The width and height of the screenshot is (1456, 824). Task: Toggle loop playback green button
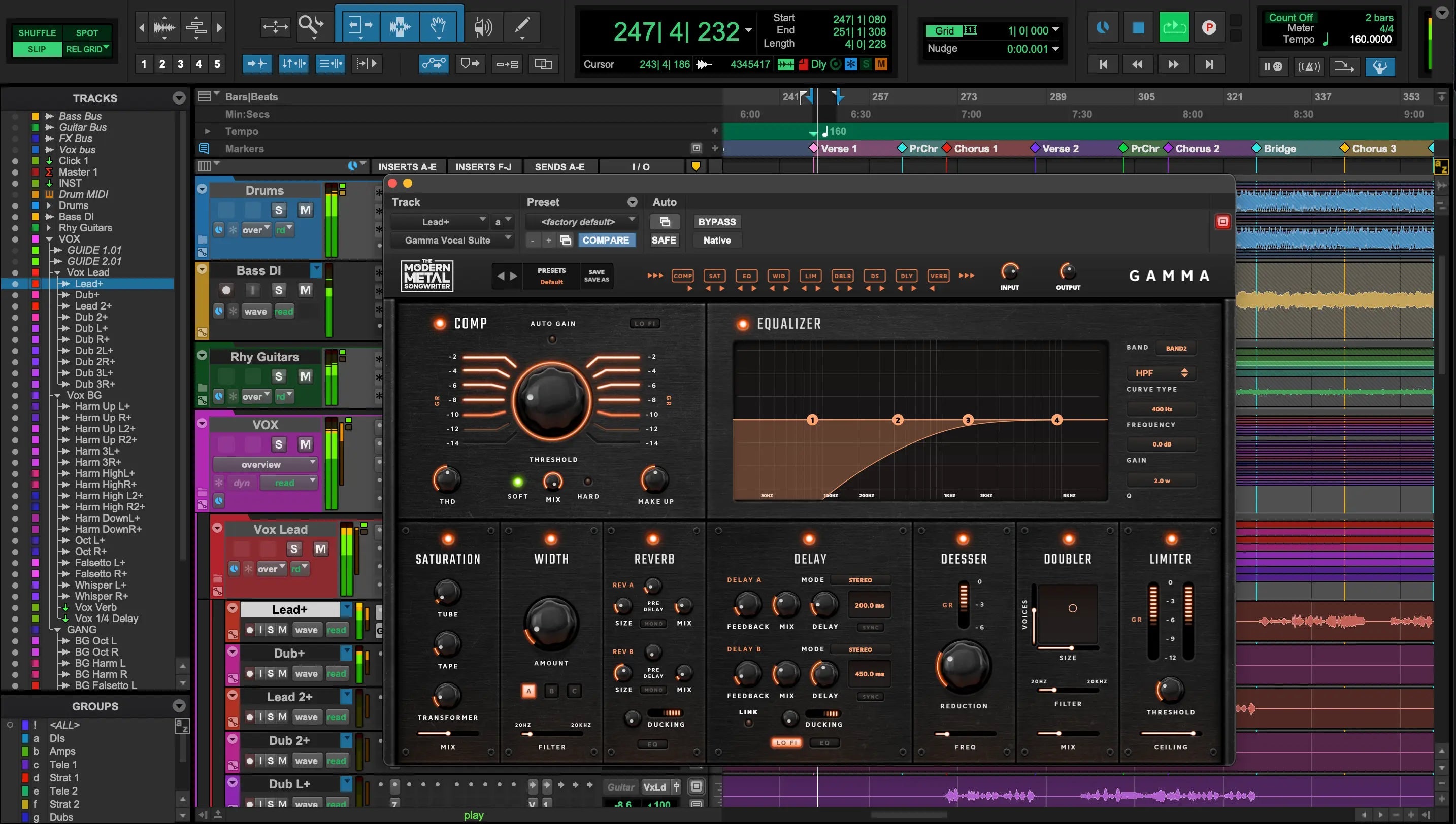(1174, 27)
